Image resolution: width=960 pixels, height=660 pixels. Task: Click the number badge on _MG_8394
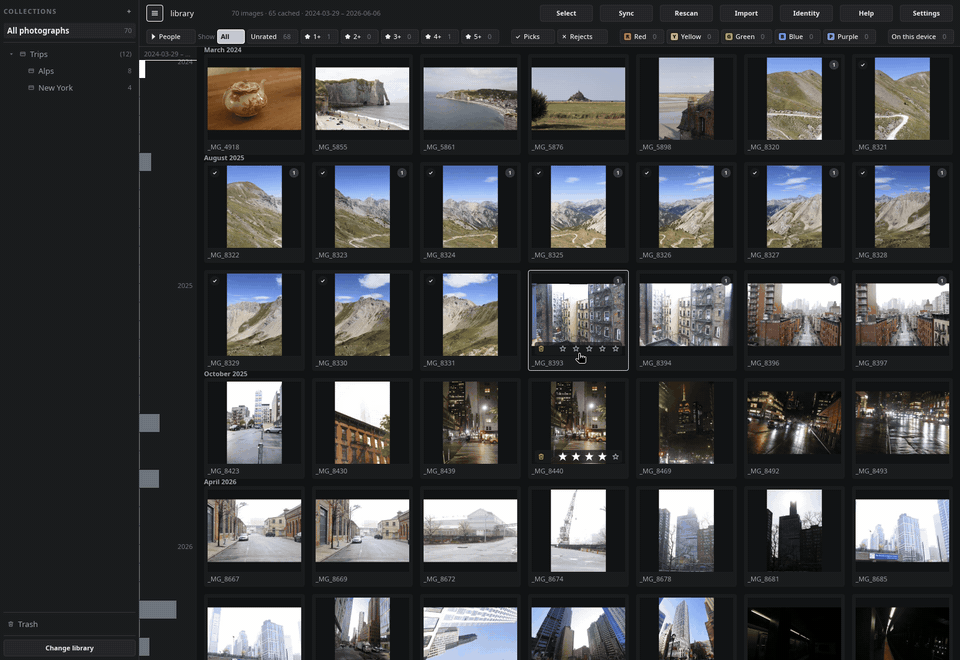(x=726, y=281)
